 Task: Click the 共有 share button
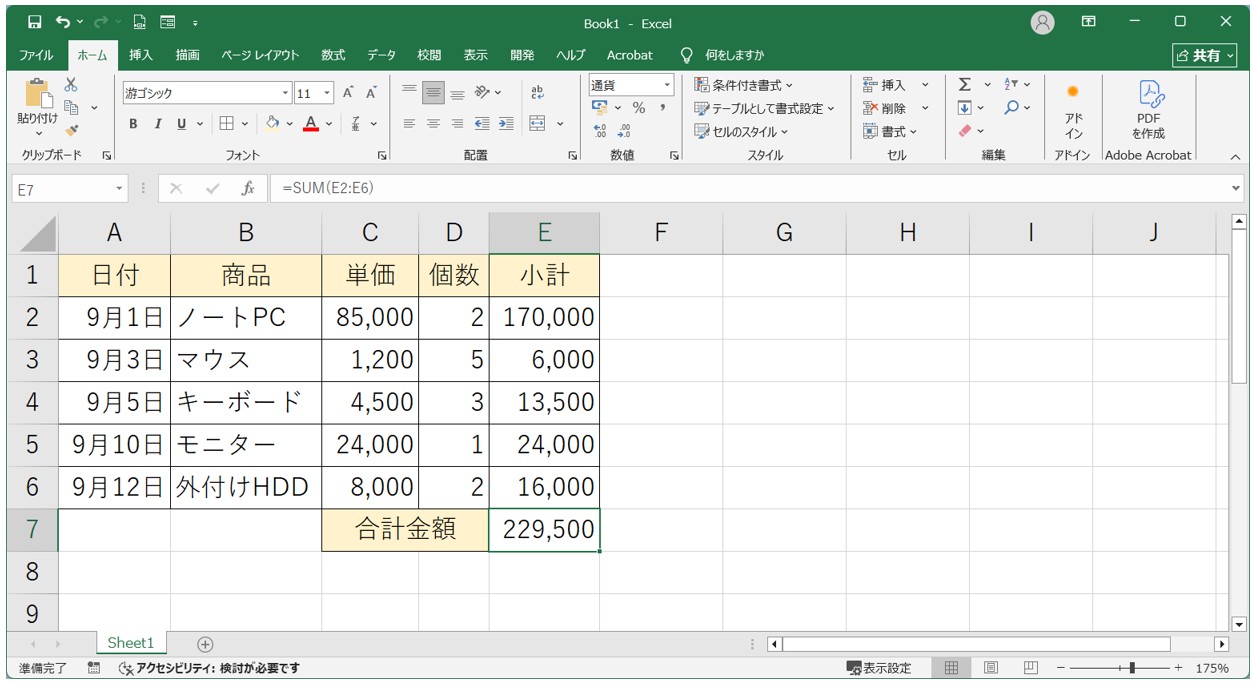[1205, 56]
